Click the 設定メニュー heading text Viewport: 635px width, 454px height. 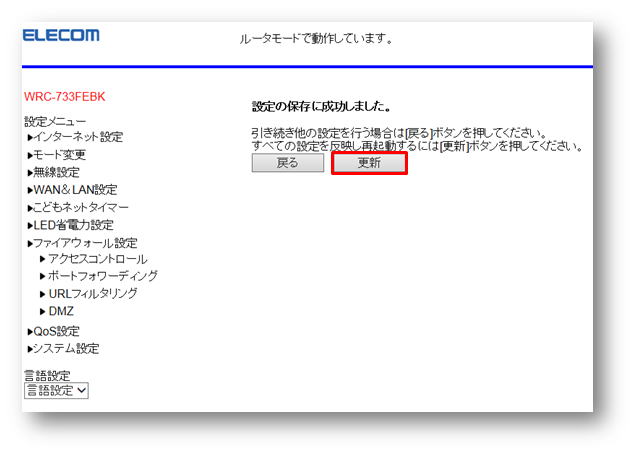click(55, 121)
